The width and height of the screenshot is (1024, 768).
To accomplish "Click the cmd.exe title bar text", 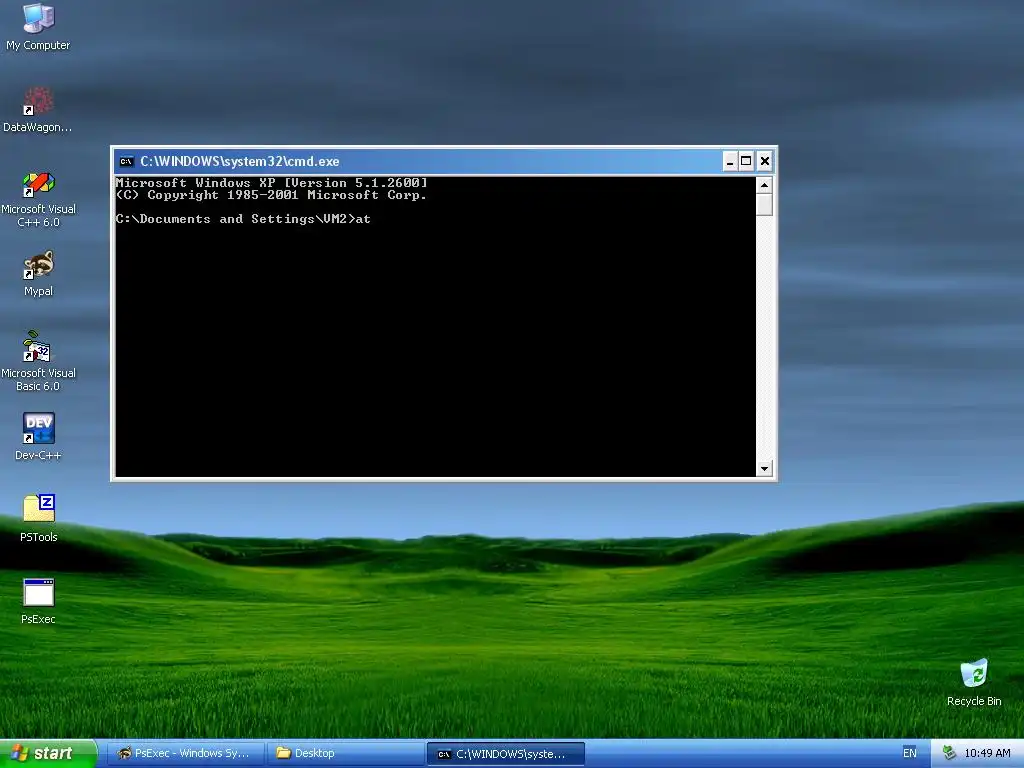I will (x=240, y=161).
